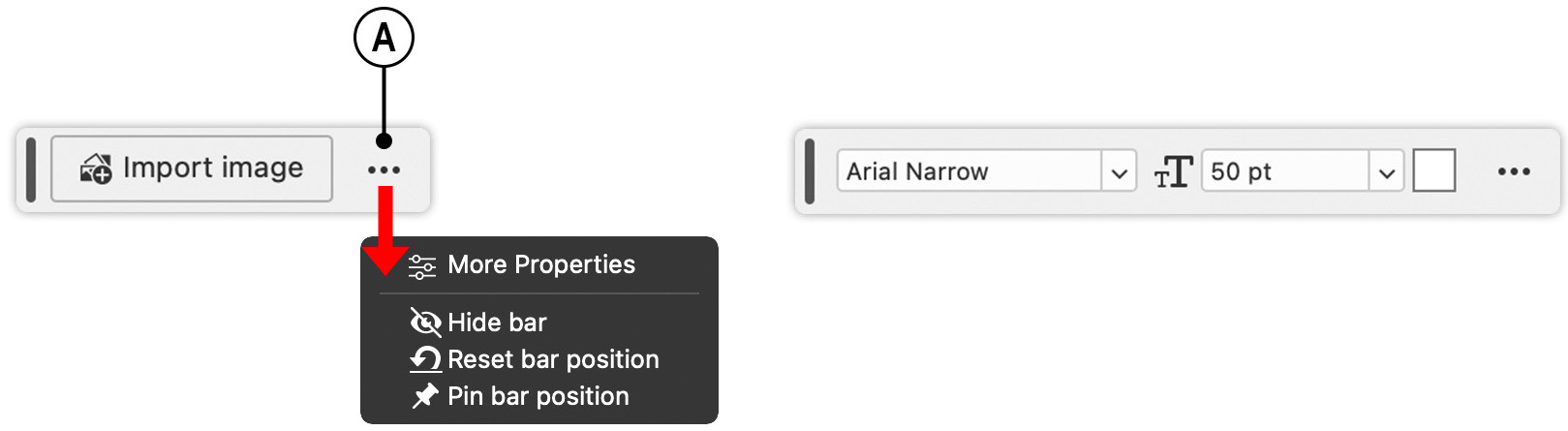Click the font size TT icon
The width and height of the screenshot is (1568, 431).
(1172, 172)
